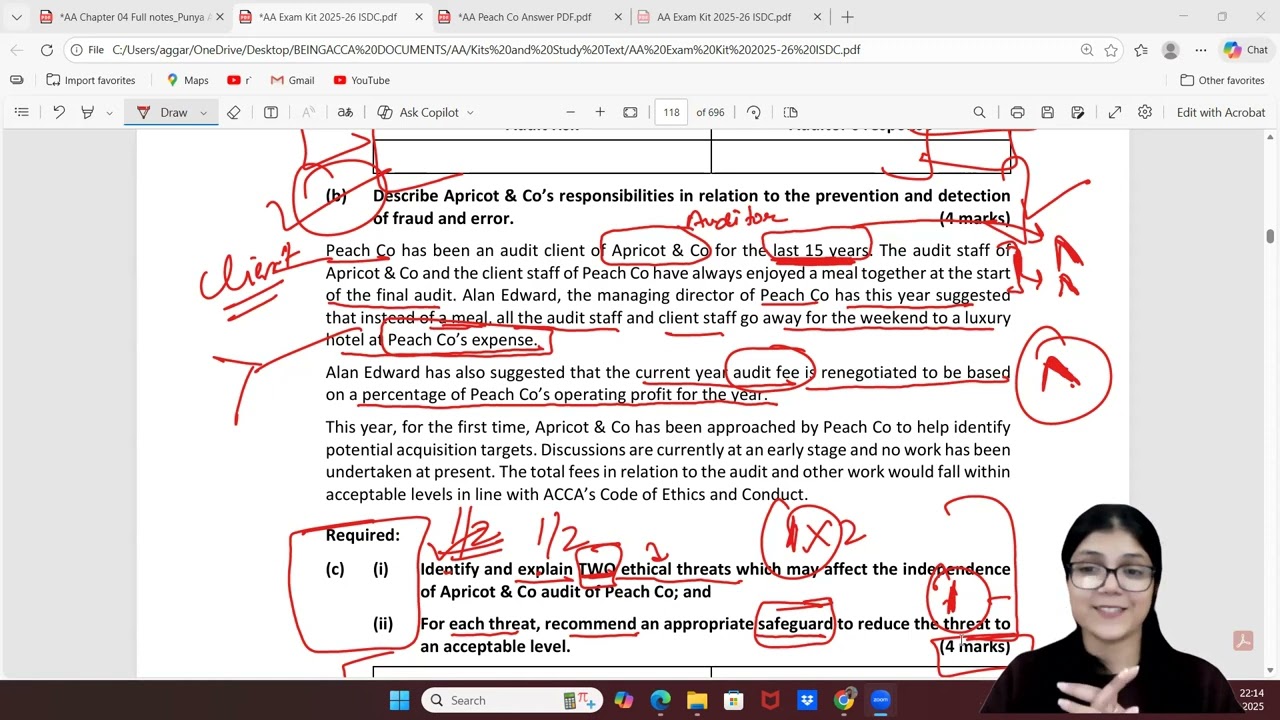Viewport: 1280px width, 720px height.
Task: Click the undo/rotate arrow icon in PDF toolbar
Action: 59,112
